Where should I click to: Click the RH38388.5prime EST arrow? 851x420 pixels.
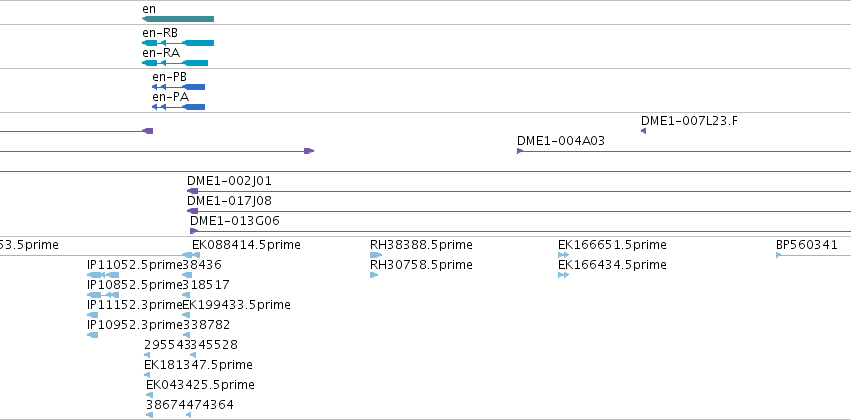tap(376, 255)
